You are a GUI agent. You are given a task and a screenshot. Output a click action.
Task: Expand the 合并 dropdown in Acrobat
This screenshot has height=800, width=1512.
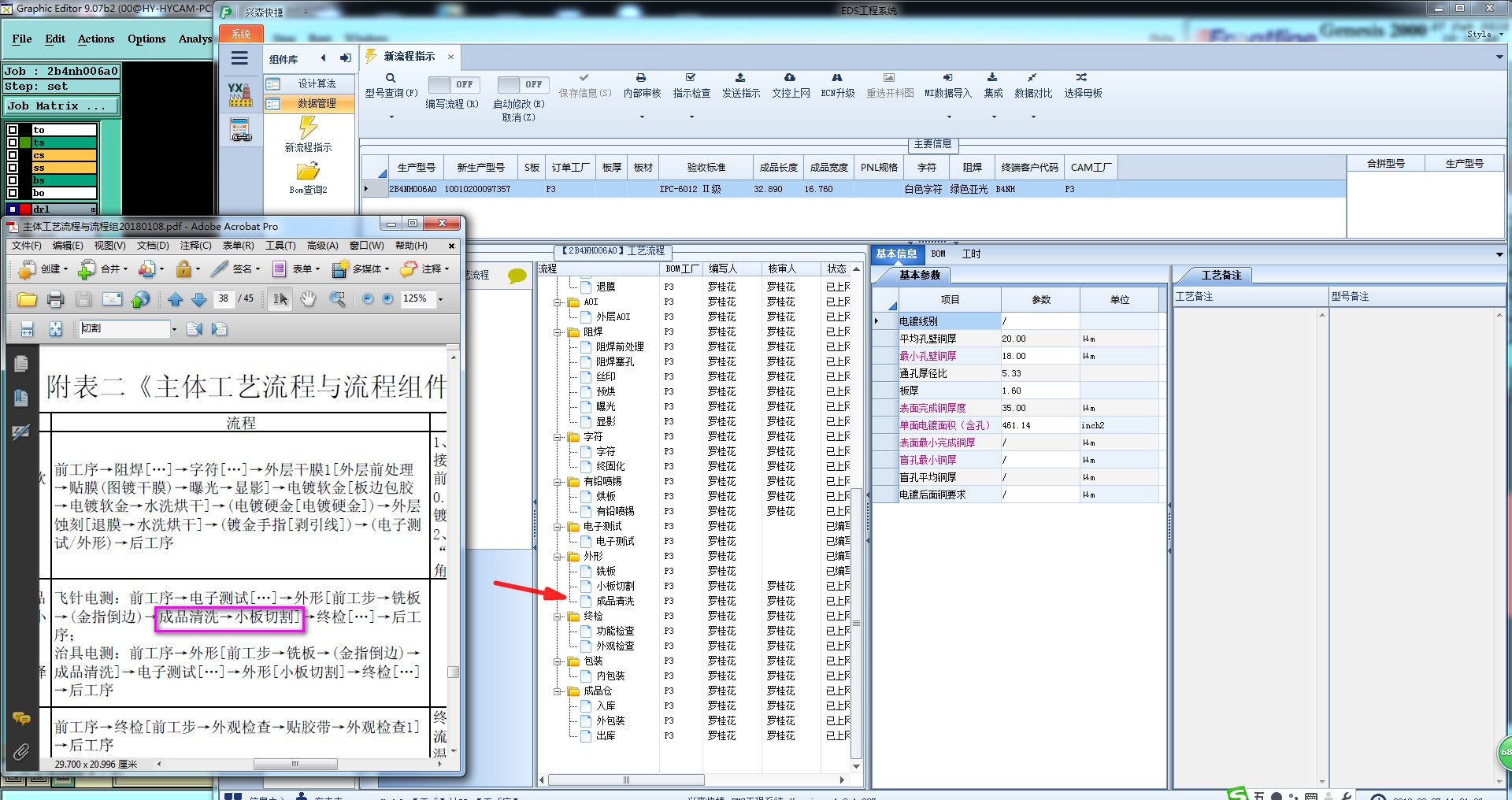pyautogui.click(x=125, y=269)
